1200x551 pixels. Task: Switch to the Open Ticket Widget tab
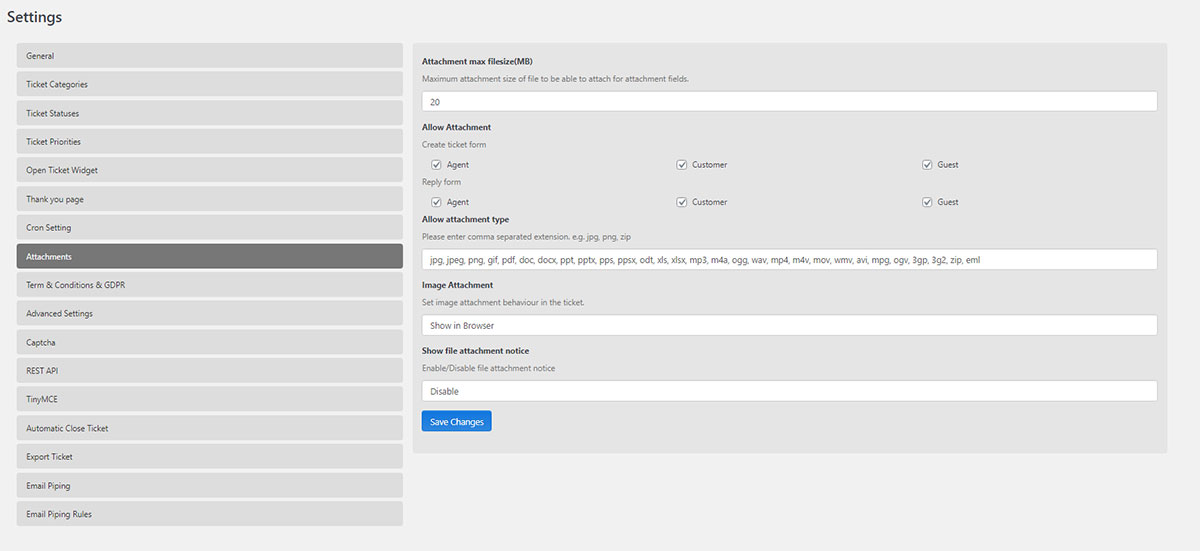pyautogui.click(x=209, y=170)
